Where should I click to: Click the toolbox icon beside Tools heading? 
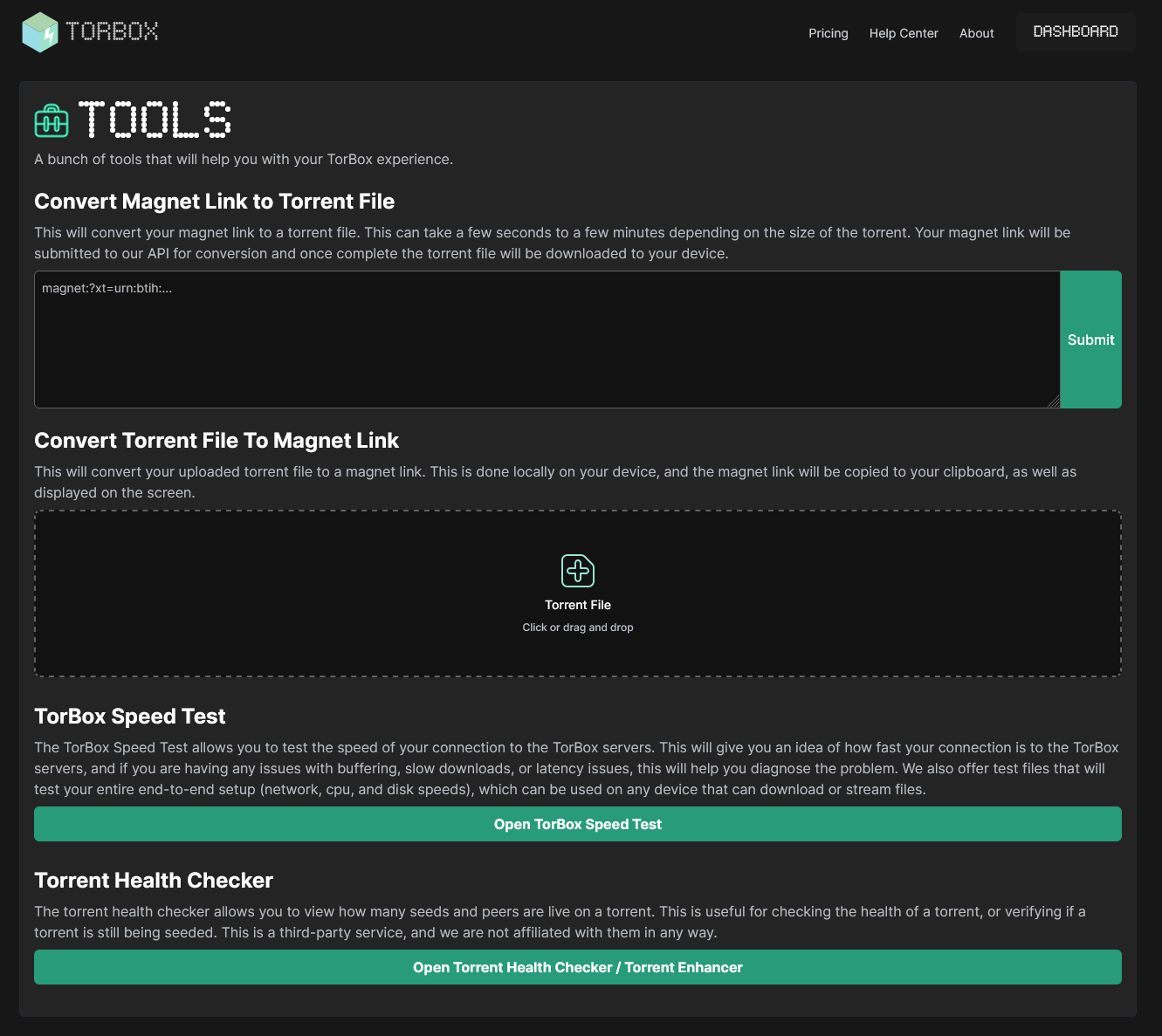pyautogui.click(x=52, y=120)
